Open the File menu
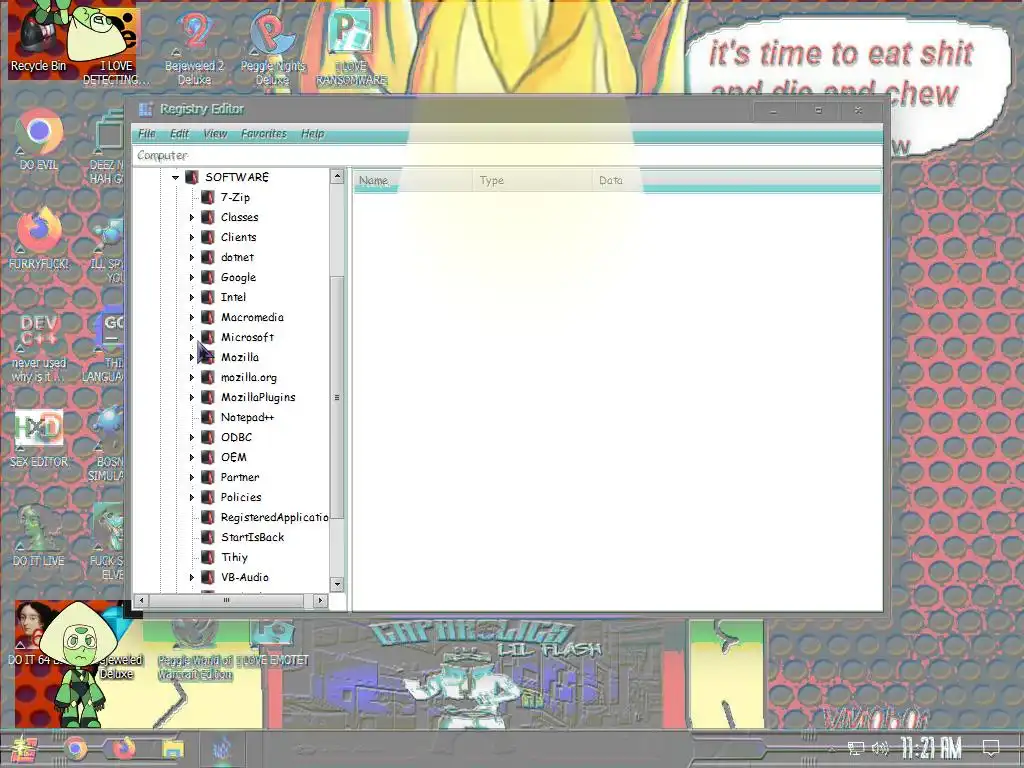This screenshot has width=1024, height=768. [x=147, y=134]
